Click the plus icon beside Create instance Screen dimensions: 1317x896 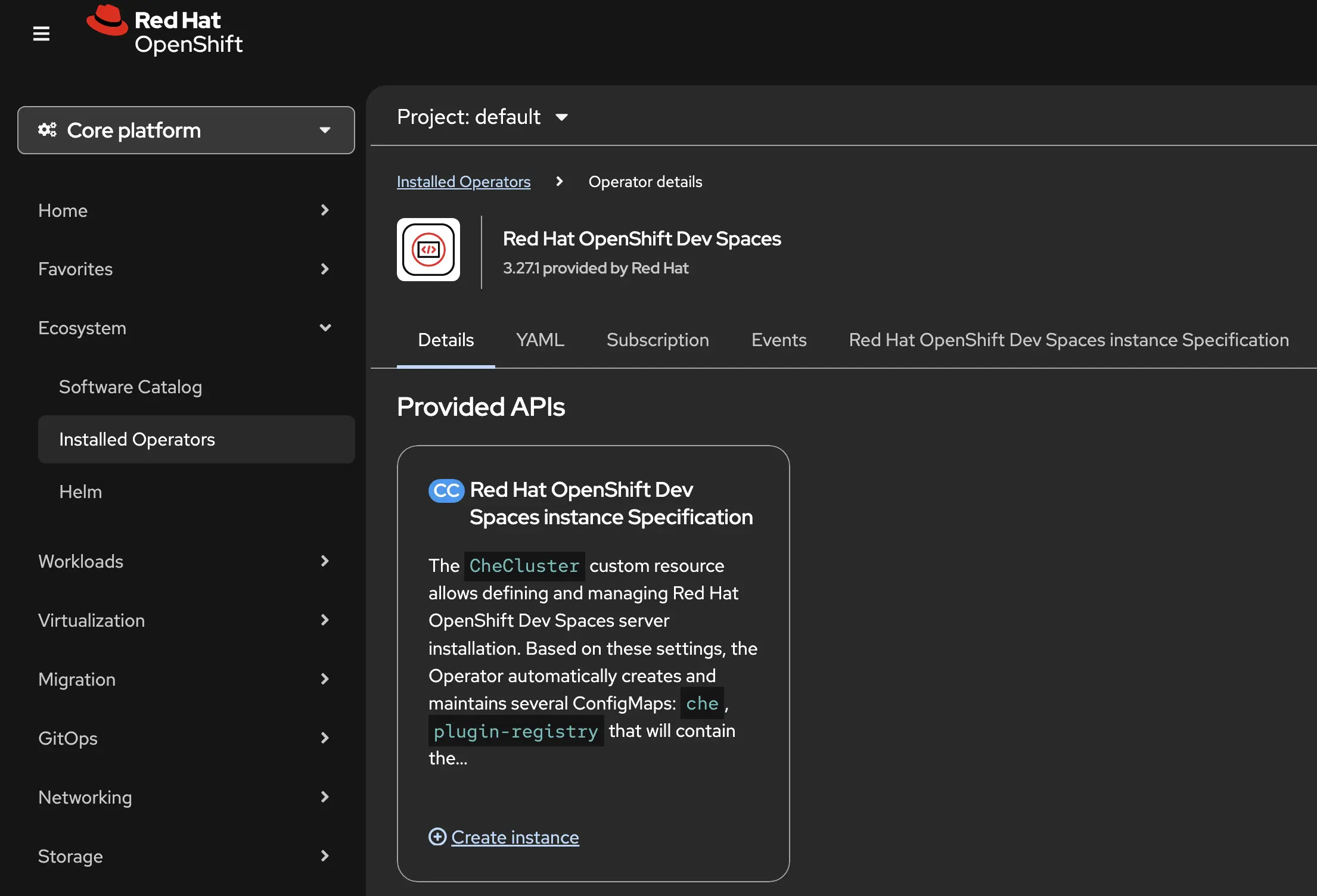[x=437, y=837]
